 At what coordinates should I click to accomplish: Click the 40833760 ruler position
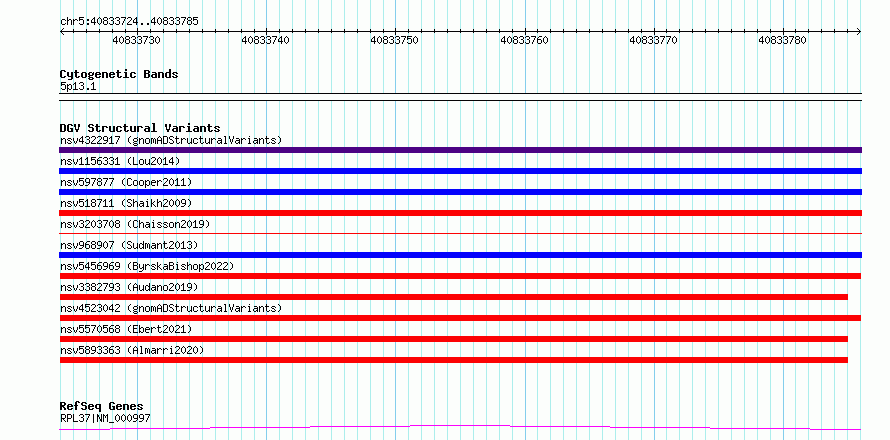[x=524, y=40]
